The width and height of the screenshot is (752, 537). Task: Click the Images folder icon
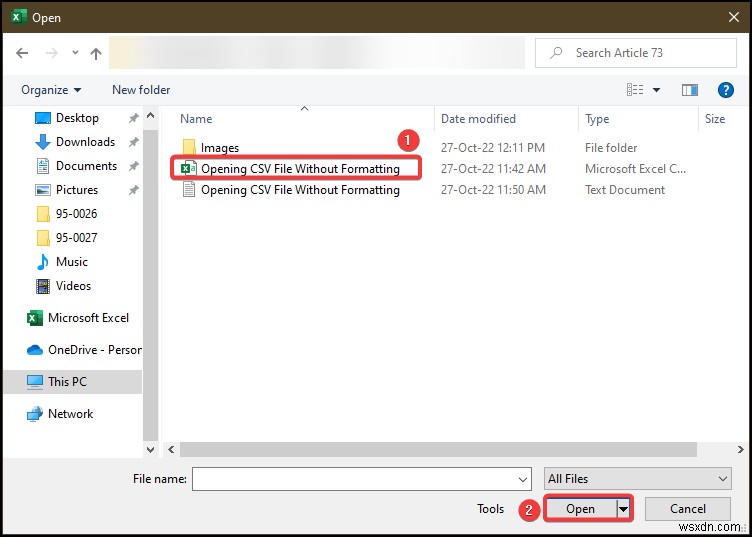tap(189, 148)
